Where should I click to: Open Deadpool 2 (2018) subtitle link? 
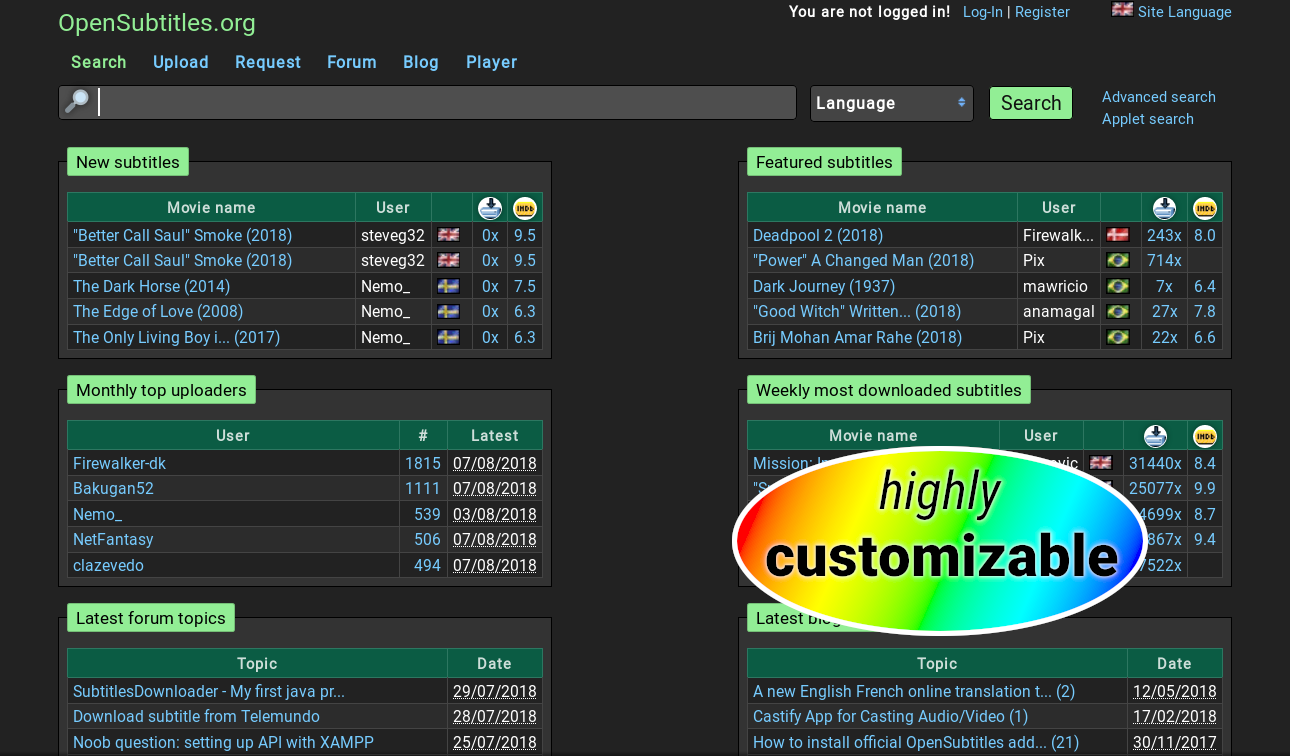coord(817,235)
